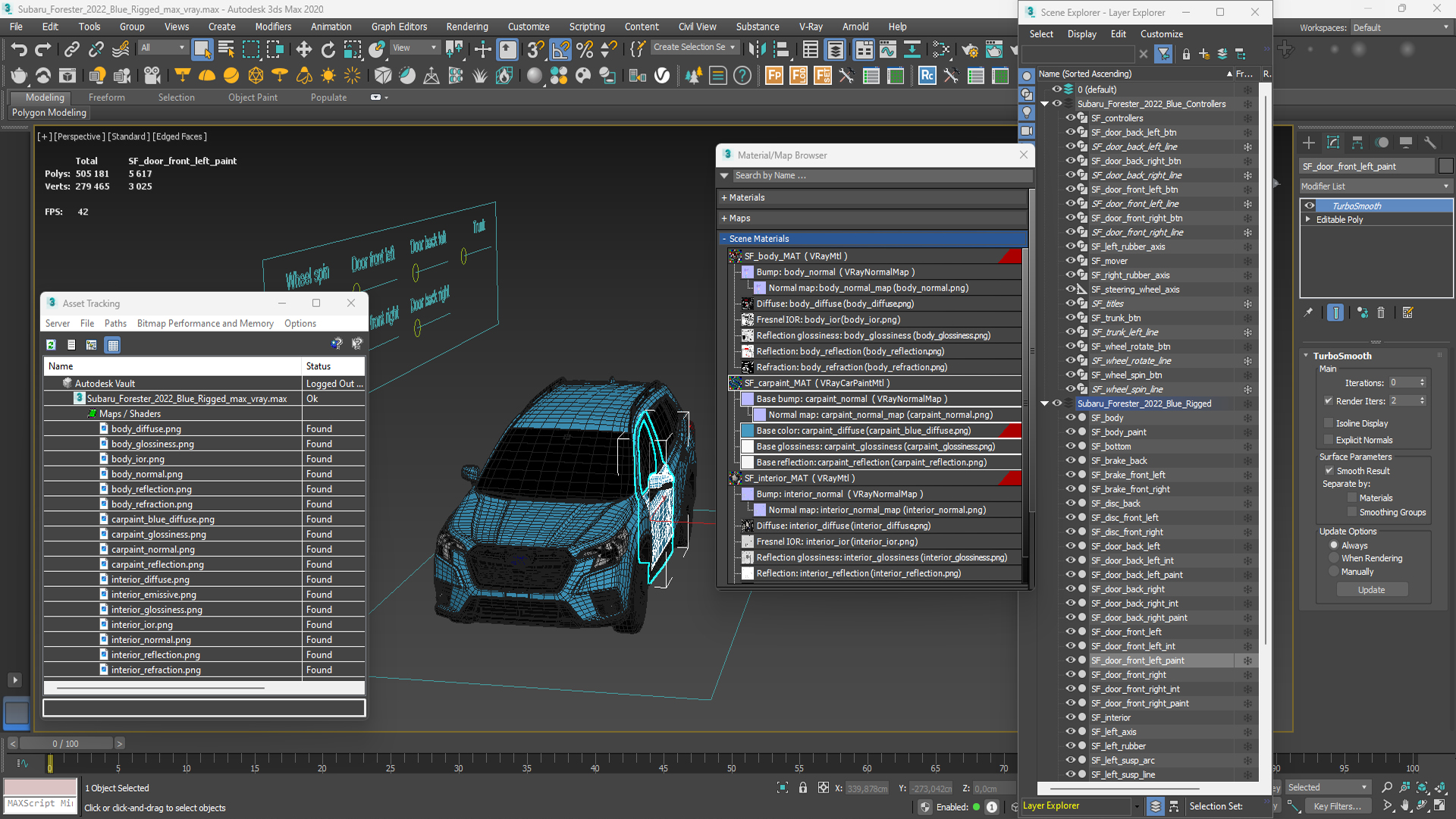Click the Zoom magnifier navigation icon
The image size is (1456, 819).
point(1387,788)
